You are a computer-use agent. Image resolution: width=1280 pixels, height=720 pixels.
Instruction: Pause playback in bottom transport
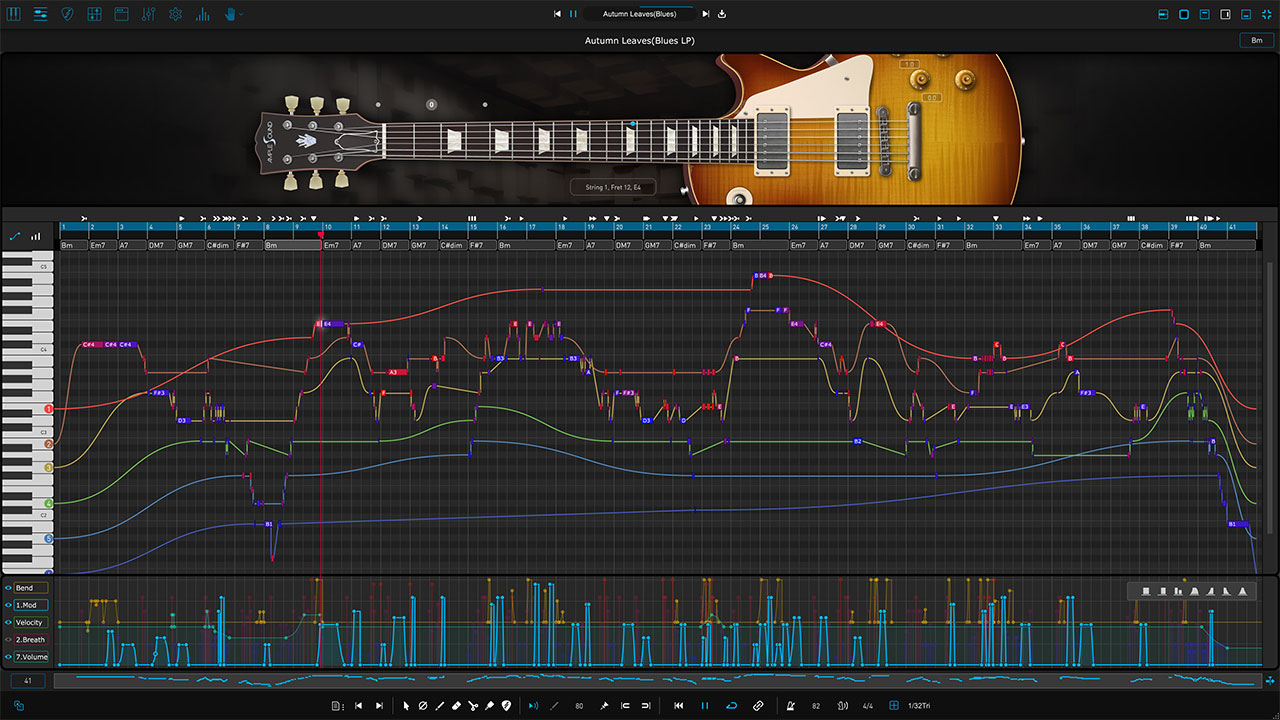point(704,706)
